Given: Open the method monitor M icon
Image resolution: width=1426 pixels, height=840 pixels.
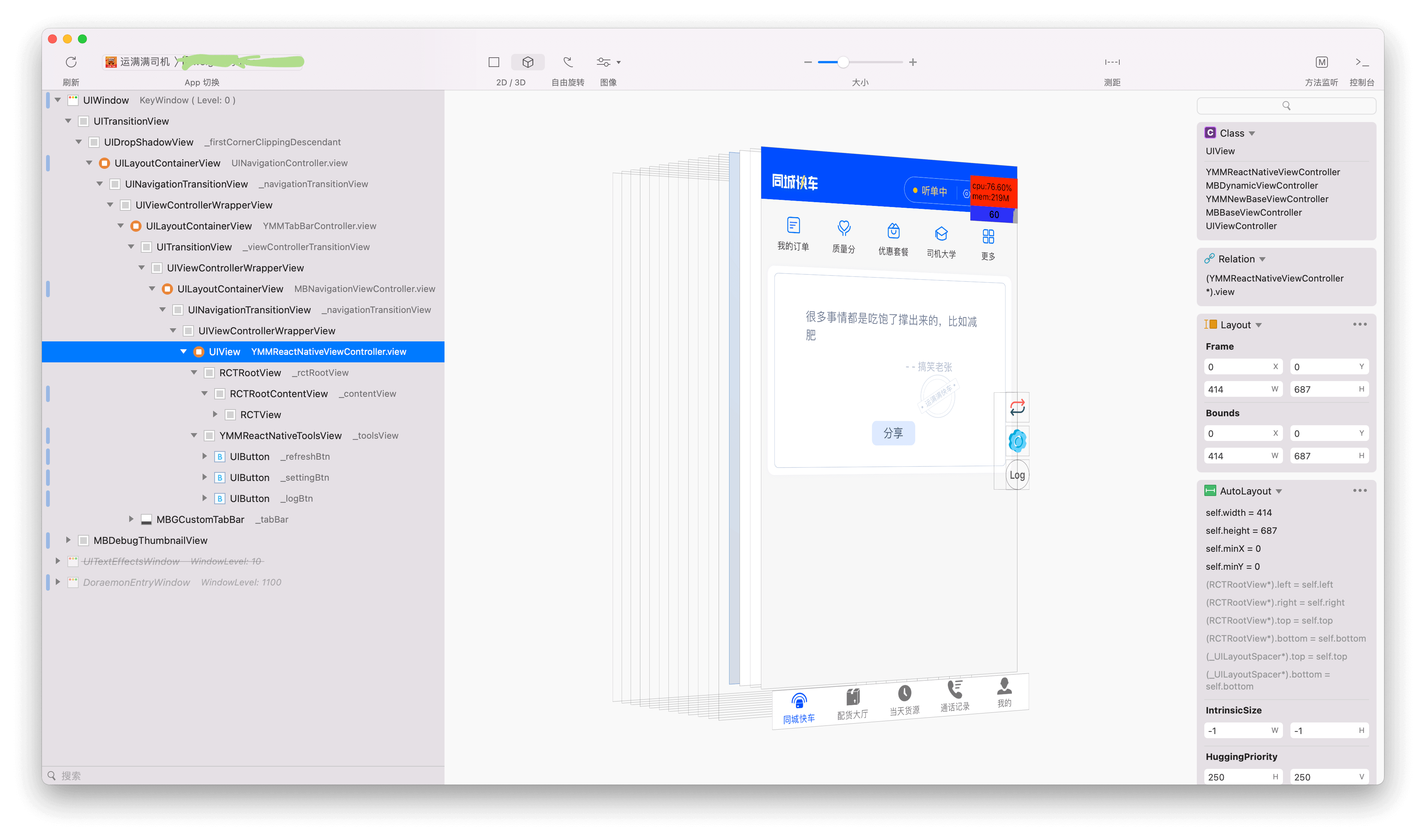Looking at the screenshot, I should click(x=1321, y=62).
